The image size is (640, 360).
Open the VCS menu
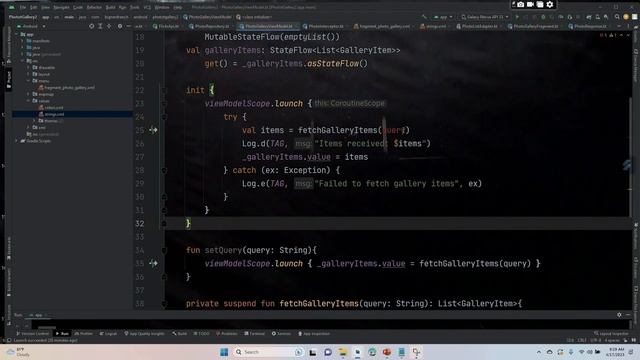click(x=147, y=7)
